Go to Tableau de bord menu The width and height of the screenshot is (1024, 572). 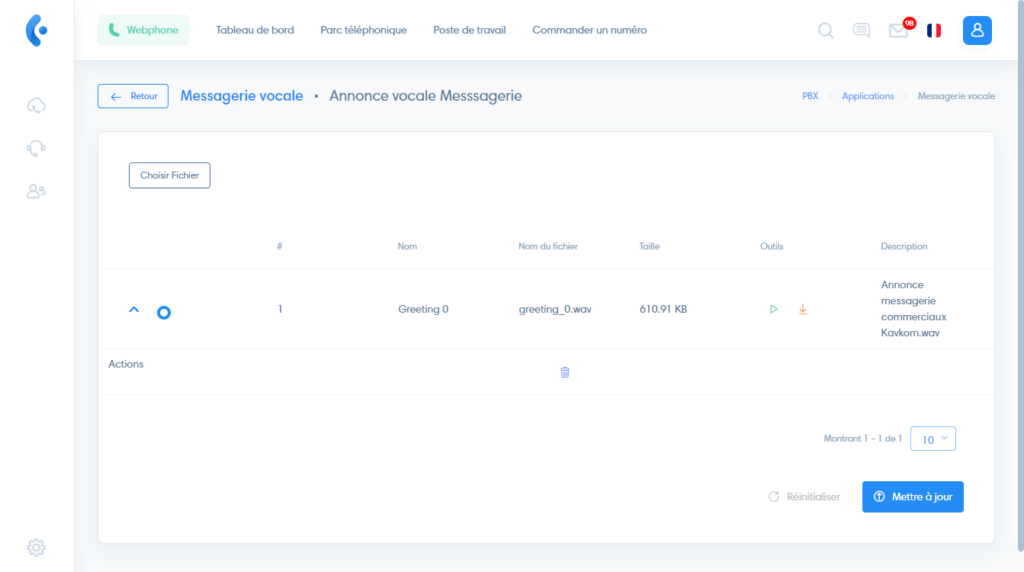(255, 30)
